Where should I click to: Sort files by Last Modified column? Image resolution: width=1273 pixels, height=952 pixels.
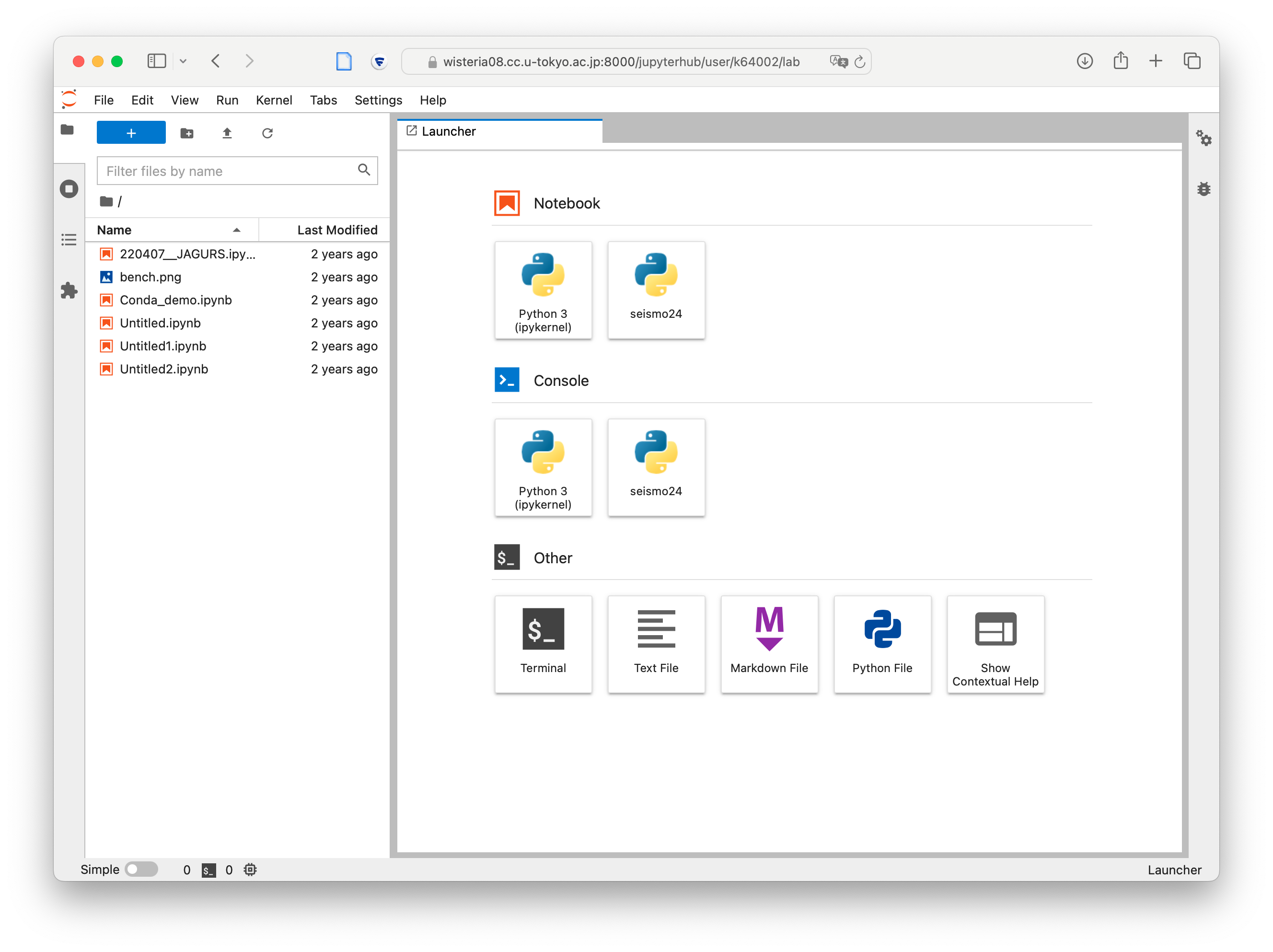pos(336,230)
